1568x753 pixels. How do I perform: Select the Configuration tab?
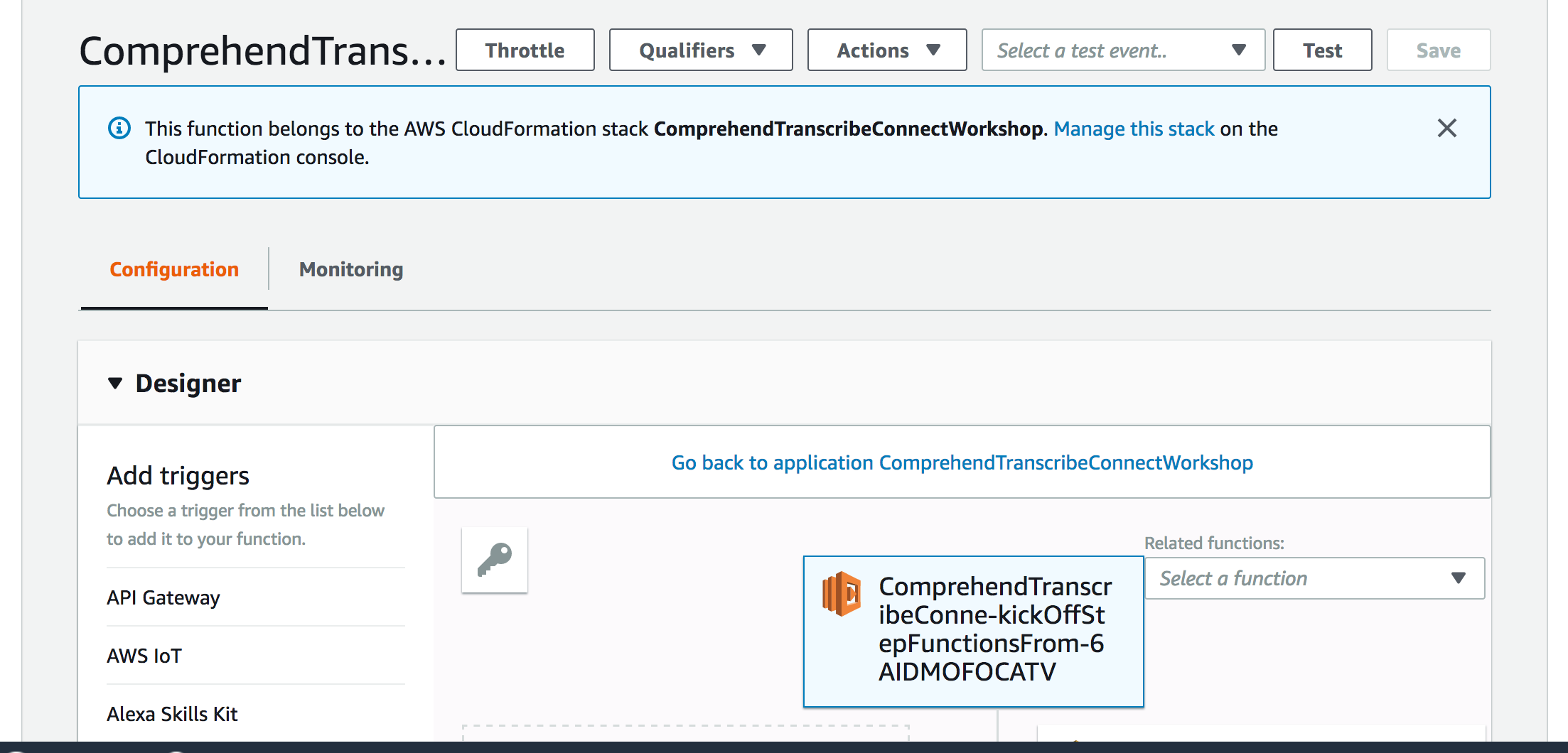click(174, 269)
